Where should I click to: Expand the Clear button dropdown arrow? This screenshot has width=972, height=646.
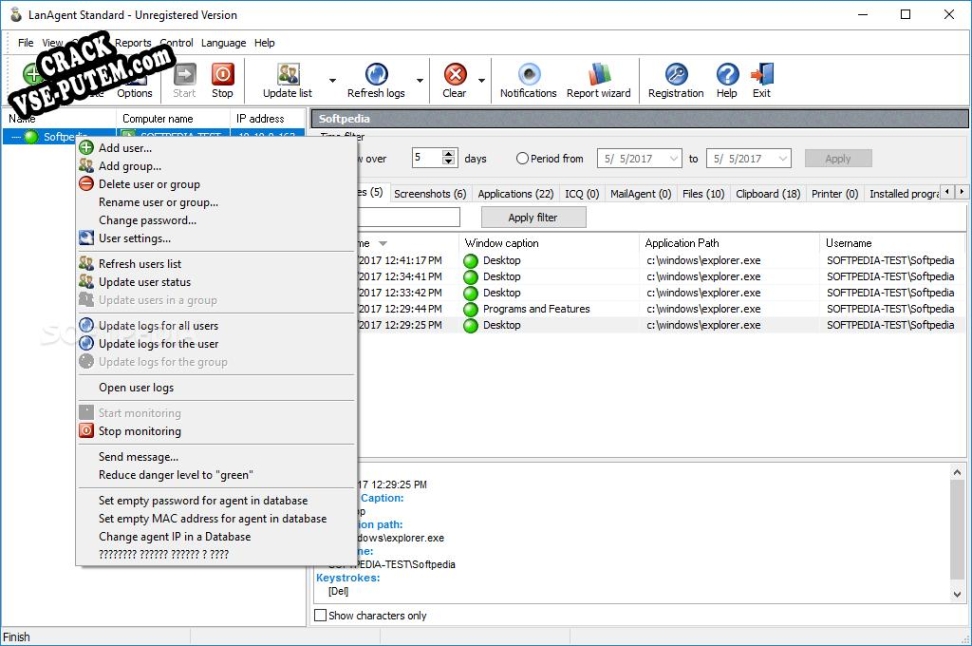point(481,81)
